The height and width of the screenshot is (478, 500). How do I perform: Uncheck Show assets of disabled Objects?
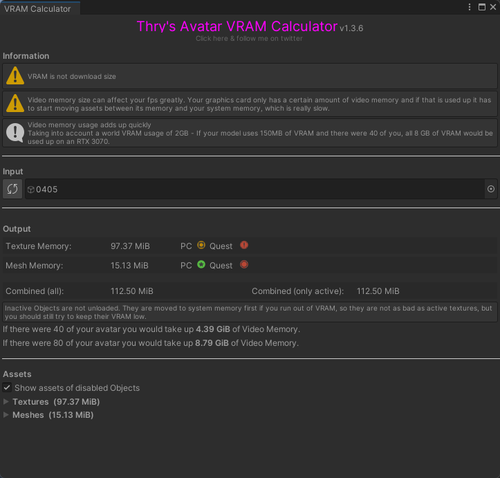pyautogui.click(x=7, y=387)
